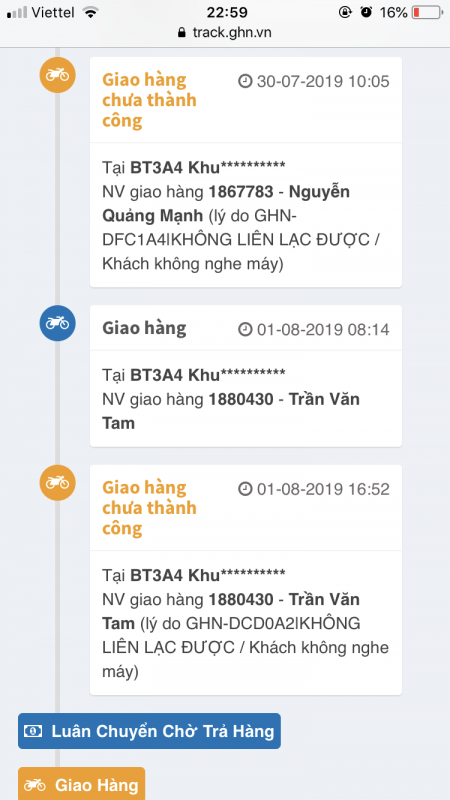Viewport: 450px width, 800px height.
Task: Click the clock icon beside 30-07-2019 10:05
Action: coord(245,81)
